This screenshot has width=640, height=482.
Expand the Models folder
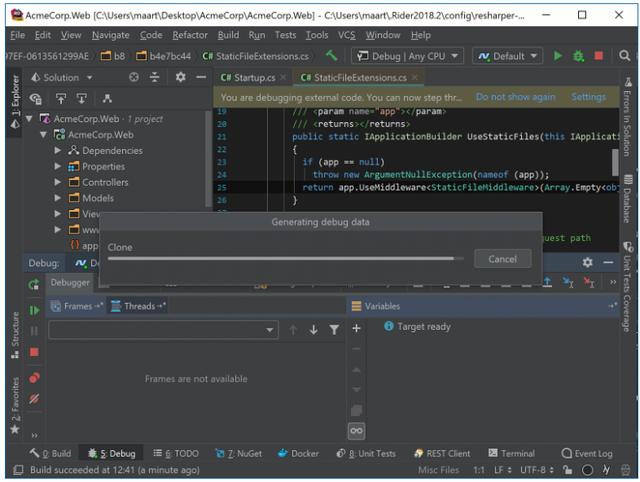(58, 198)
